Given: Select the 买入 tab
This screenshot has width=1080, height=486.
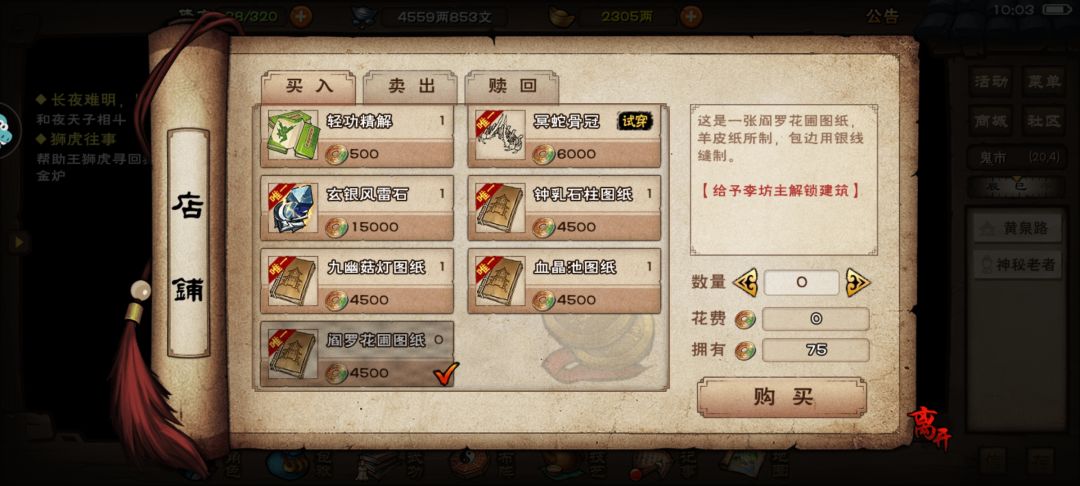Looking at the screenshot, I should [309, 87].
